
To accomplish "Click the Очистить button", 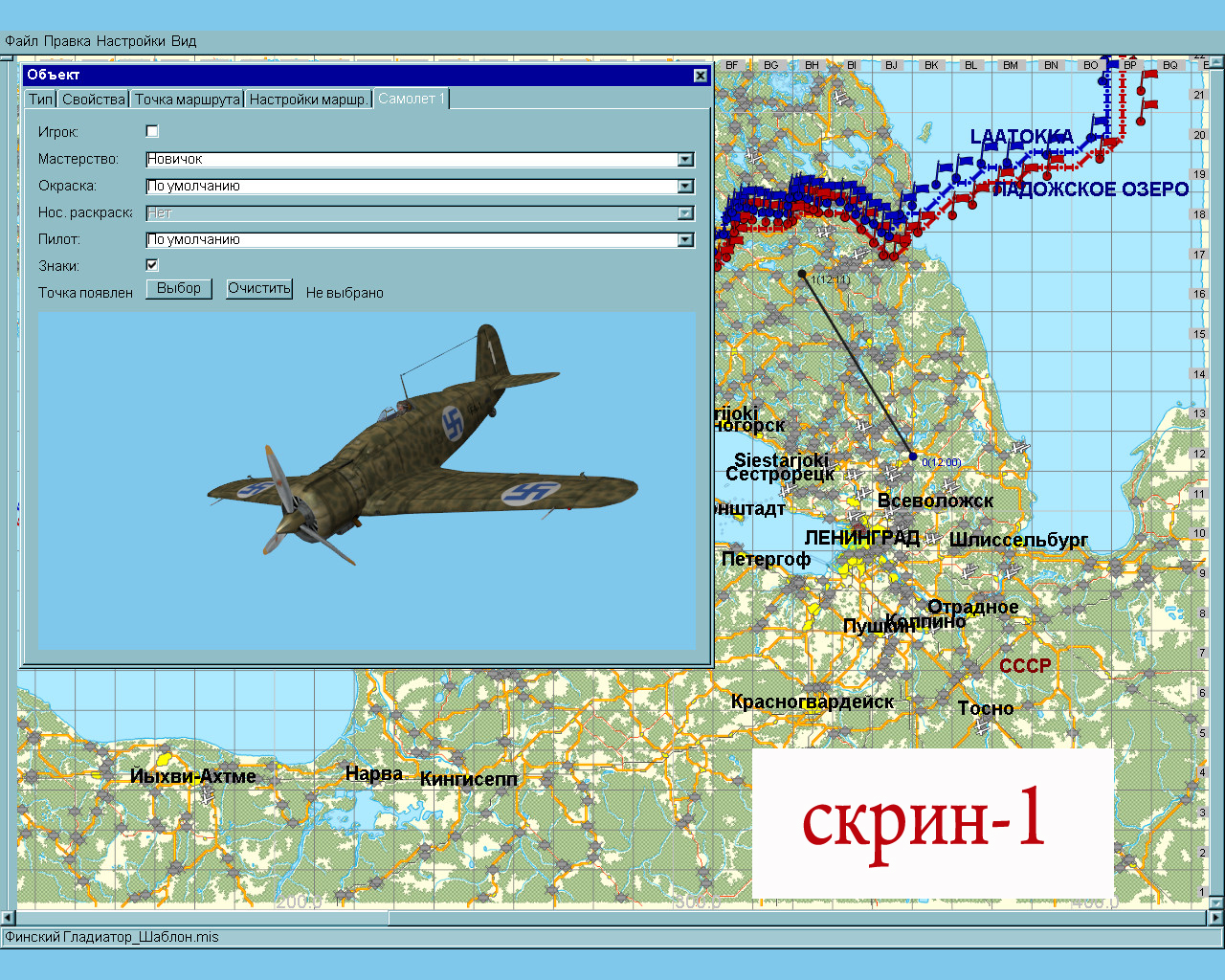I will (x=259, y=288).
